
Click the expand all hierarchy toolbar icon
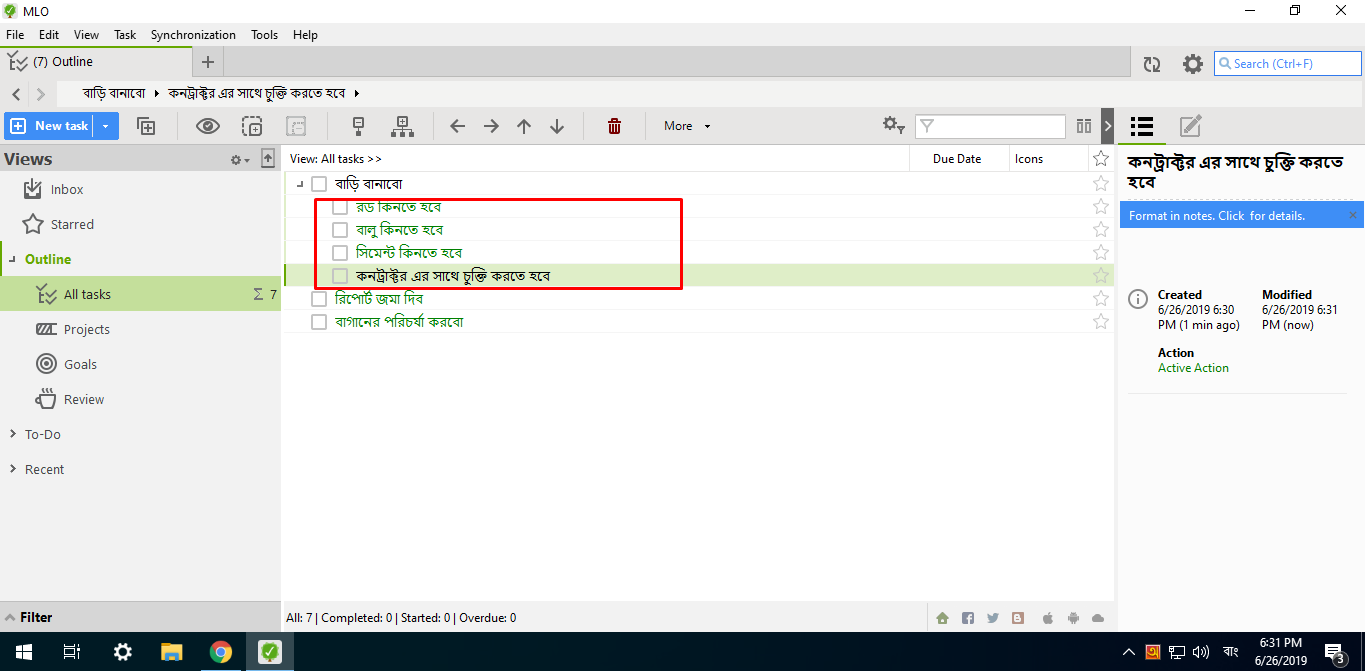[x=402, y=126]
